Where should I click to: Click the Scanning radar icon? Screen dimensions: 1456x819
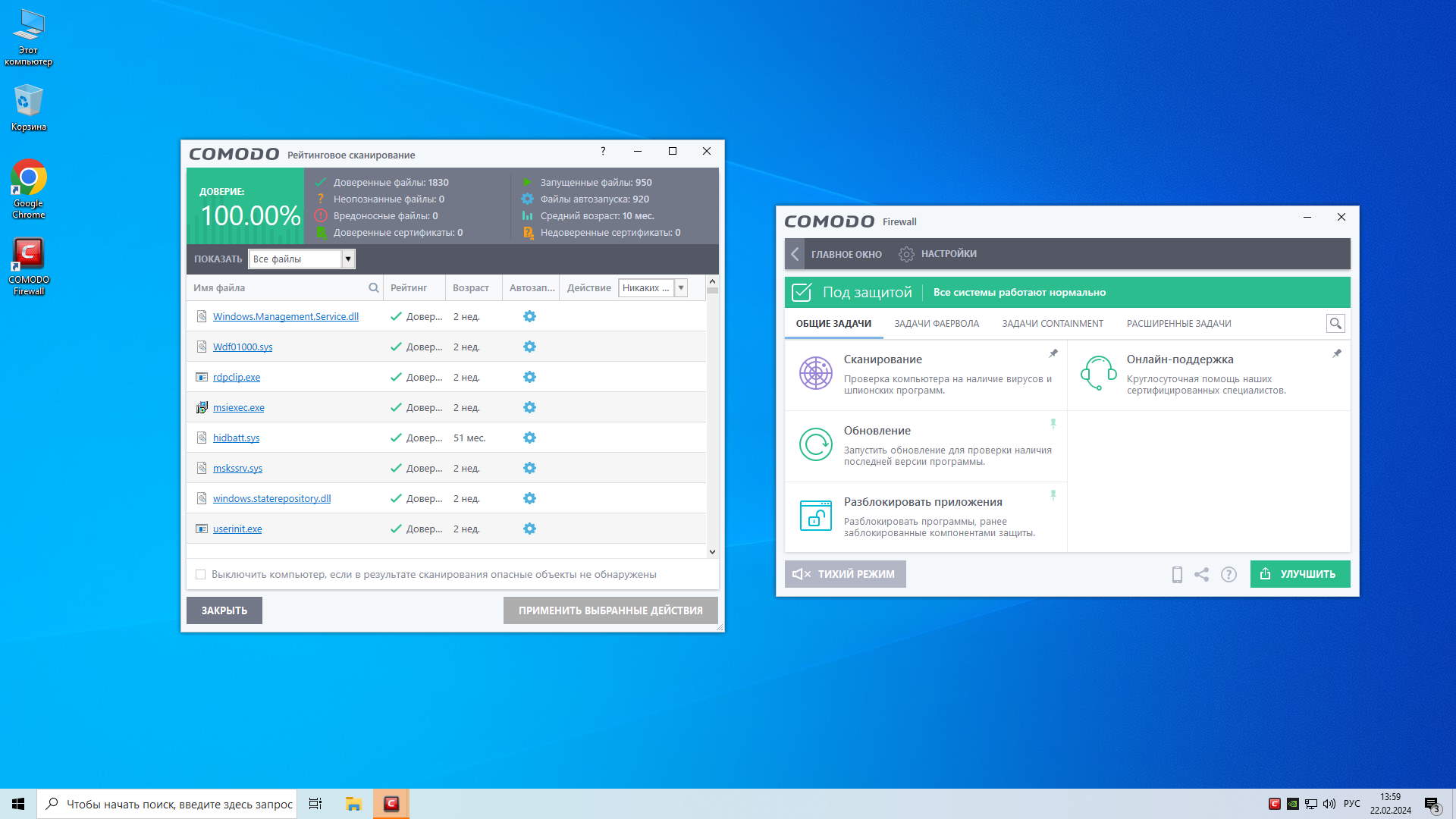tap(816, 373)
